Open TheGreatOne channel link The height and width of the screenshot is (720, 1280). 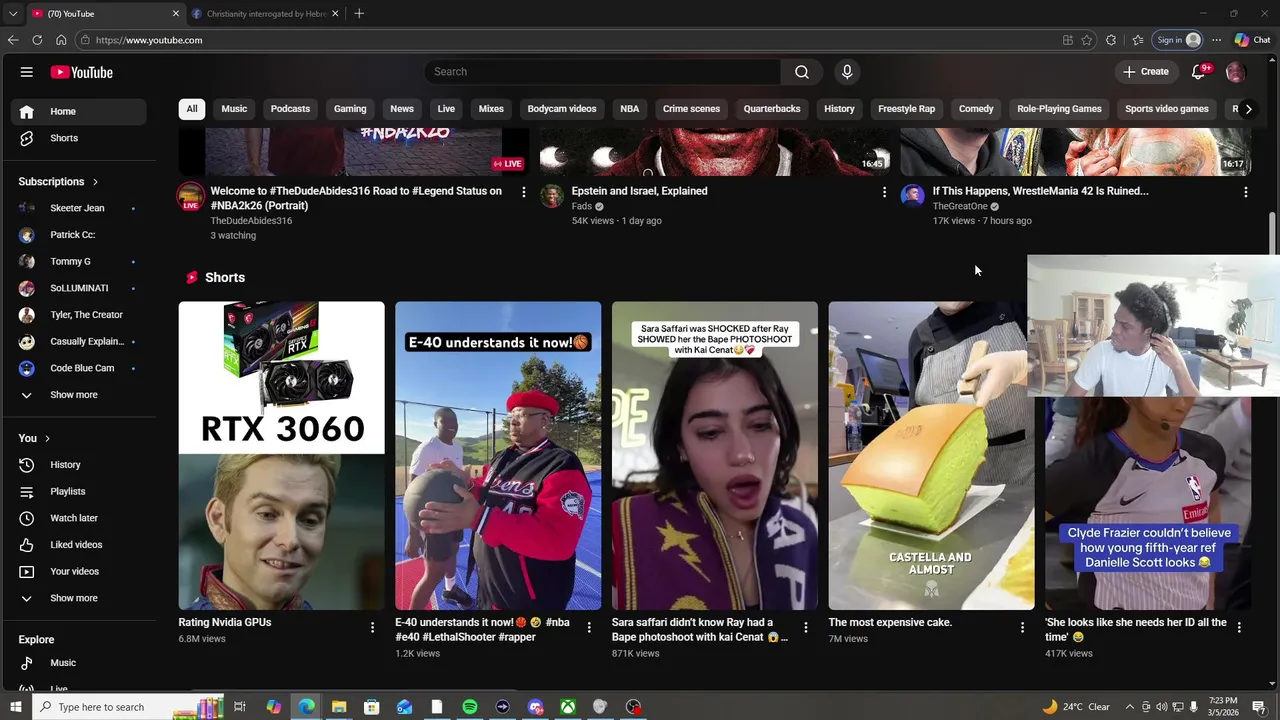(960, 206)
